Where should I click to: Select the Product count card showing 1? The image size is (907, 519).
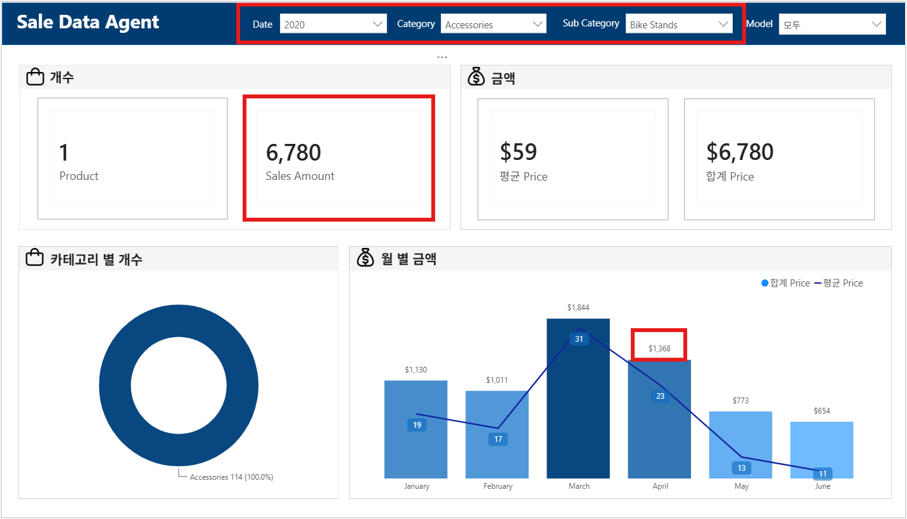(x=132, y=159)
